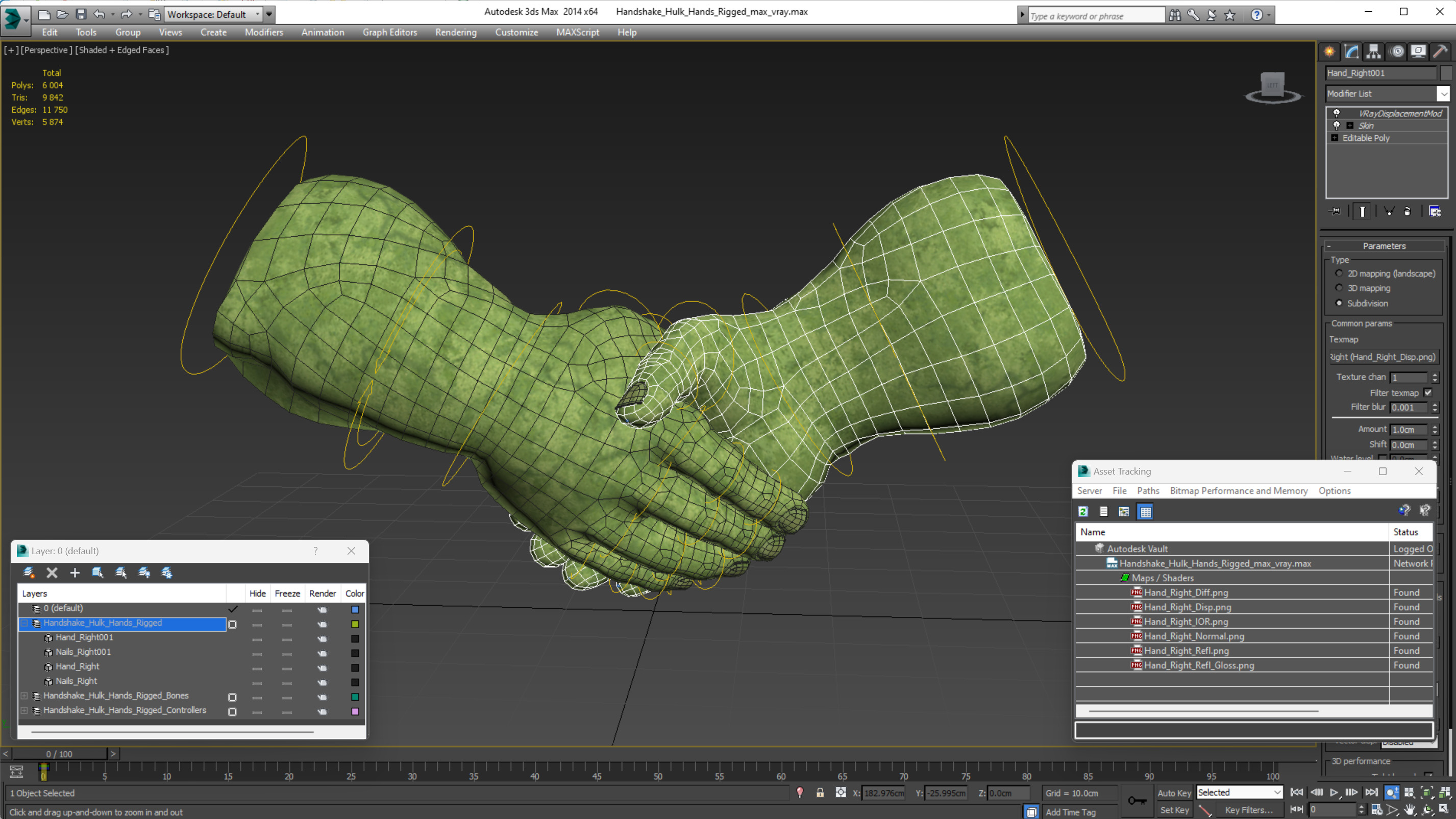
Task: Select 2D mapping (landscape) radio button
Action: [x=1339, y=273]
